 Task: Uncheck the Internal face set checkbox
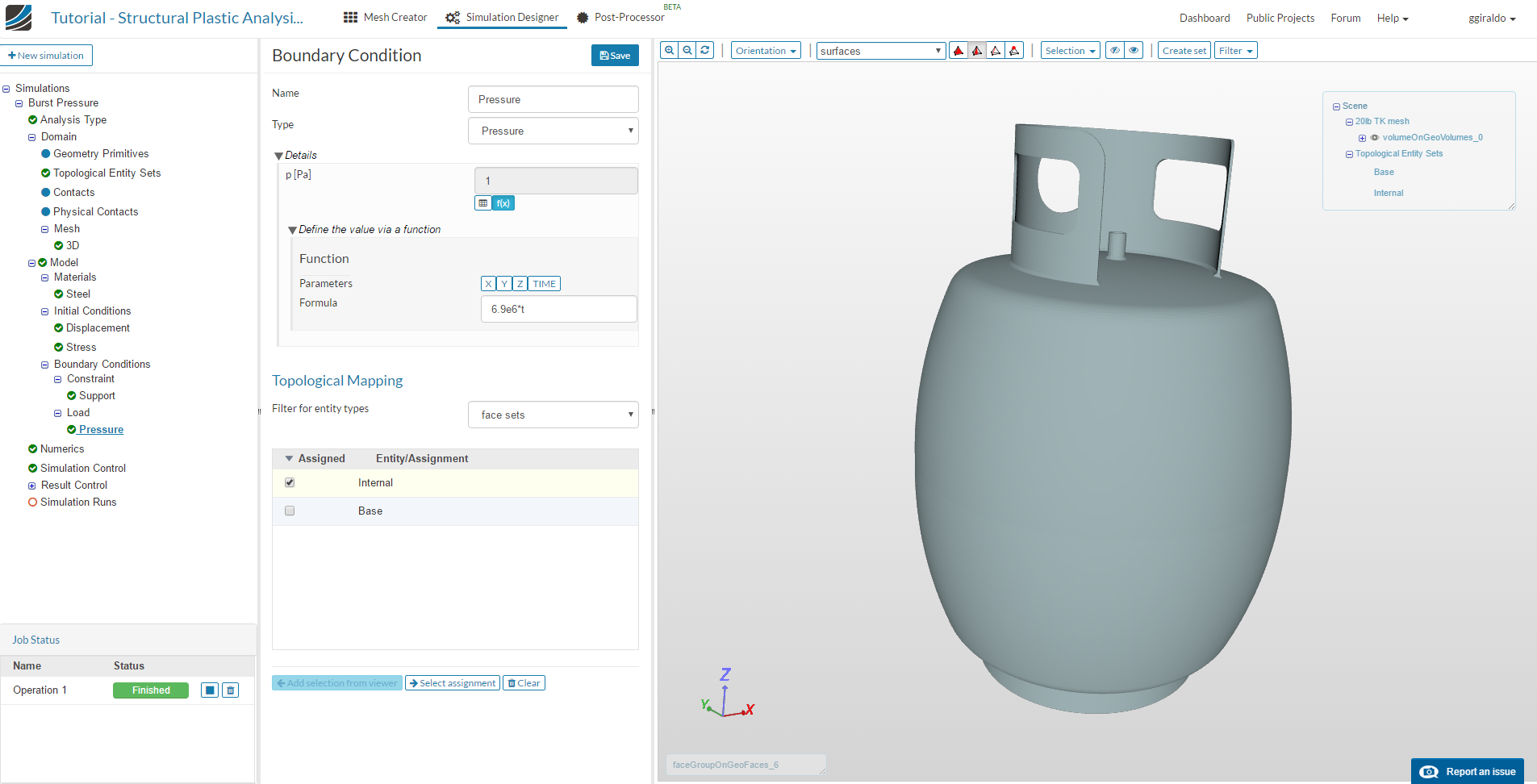(290, 482)
